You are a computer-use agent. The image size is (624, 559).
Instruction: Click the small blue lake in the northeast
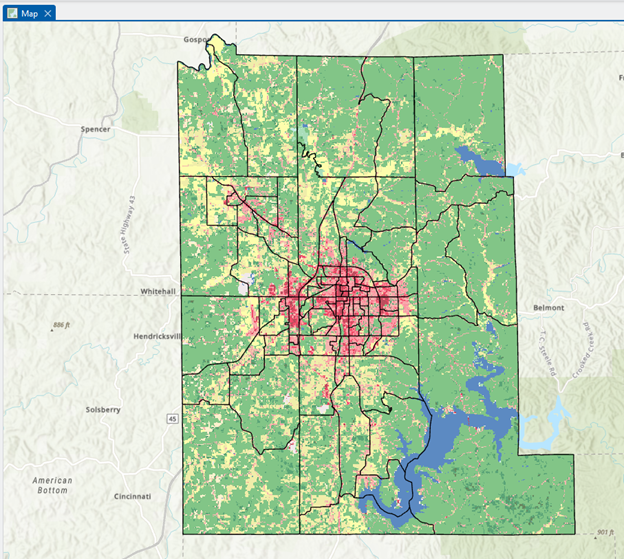coord(477,159)
